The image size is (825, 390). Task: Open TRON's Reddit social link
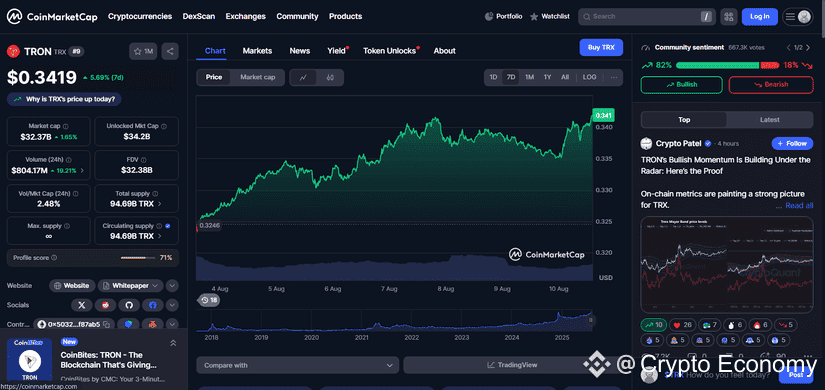click(105, 305)
